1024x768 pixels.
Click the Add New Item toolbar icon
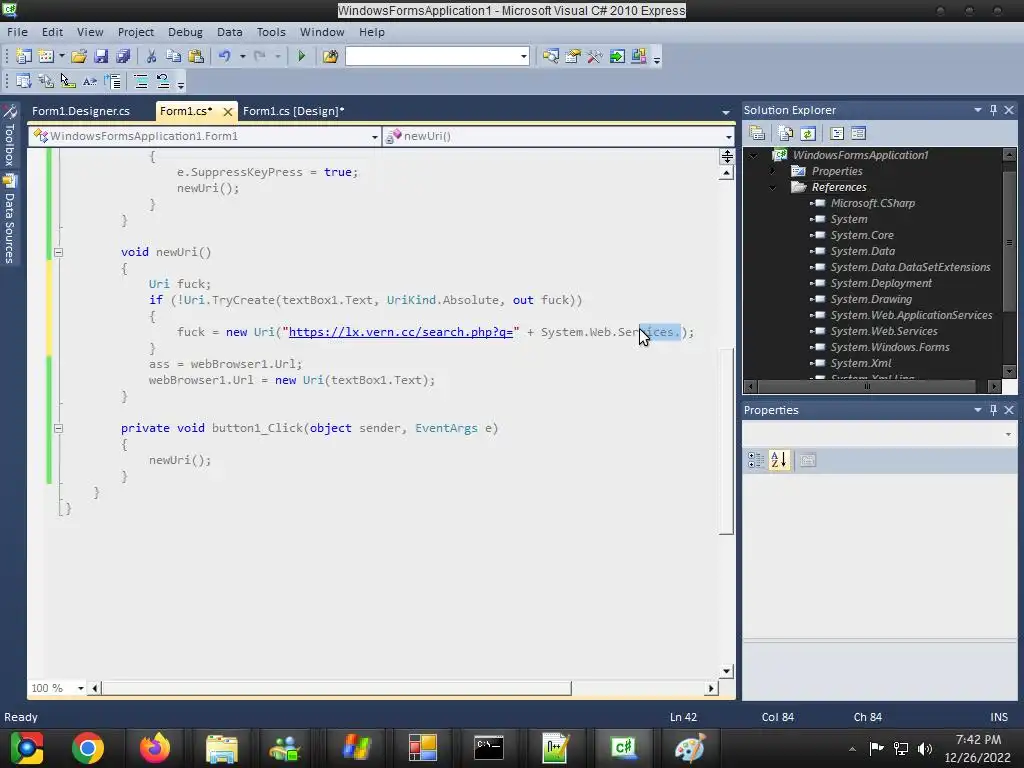tap(46, 56)
